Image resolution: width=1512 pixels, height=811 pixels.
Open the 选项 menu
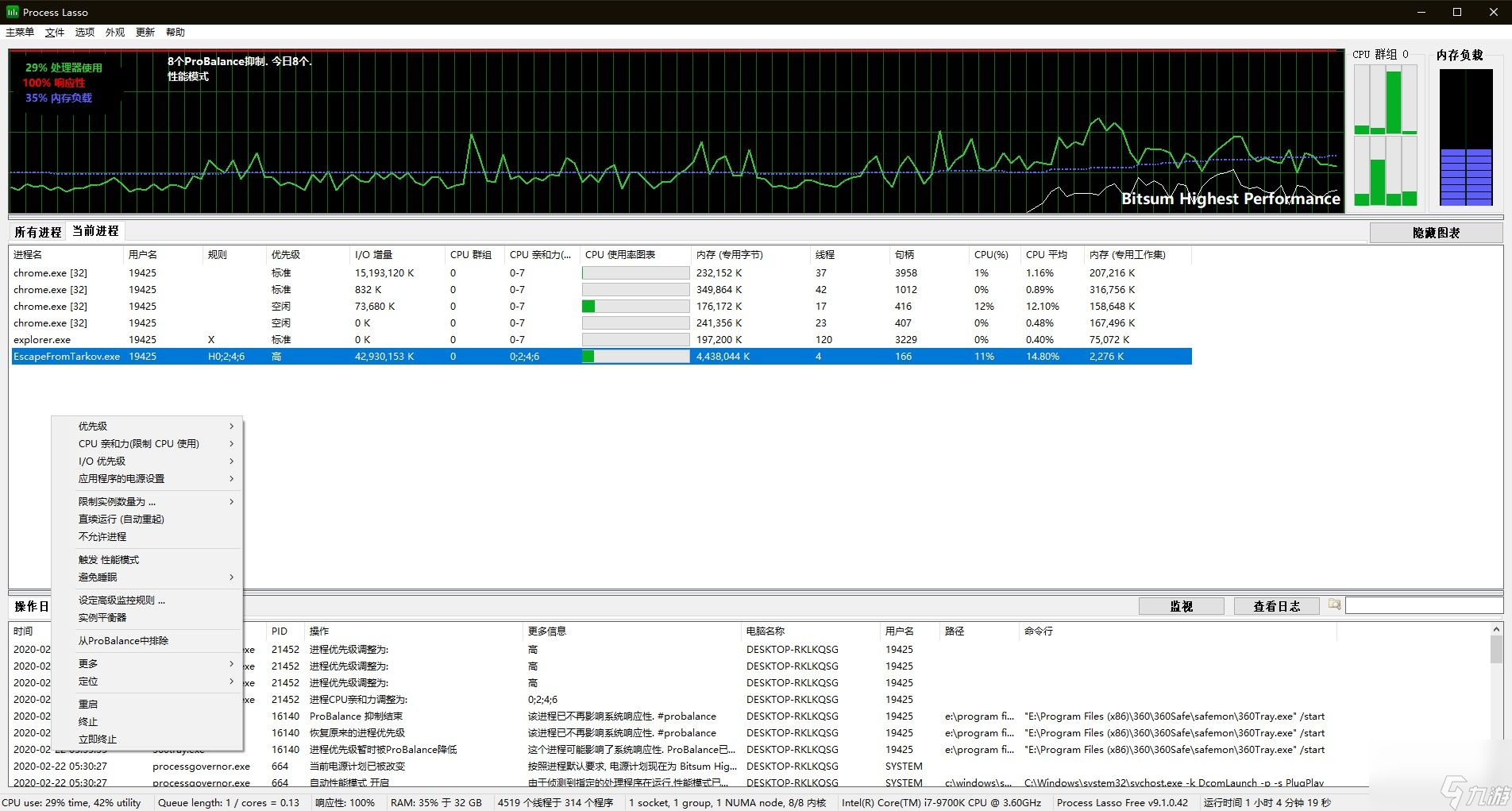[x=85, y=33]
